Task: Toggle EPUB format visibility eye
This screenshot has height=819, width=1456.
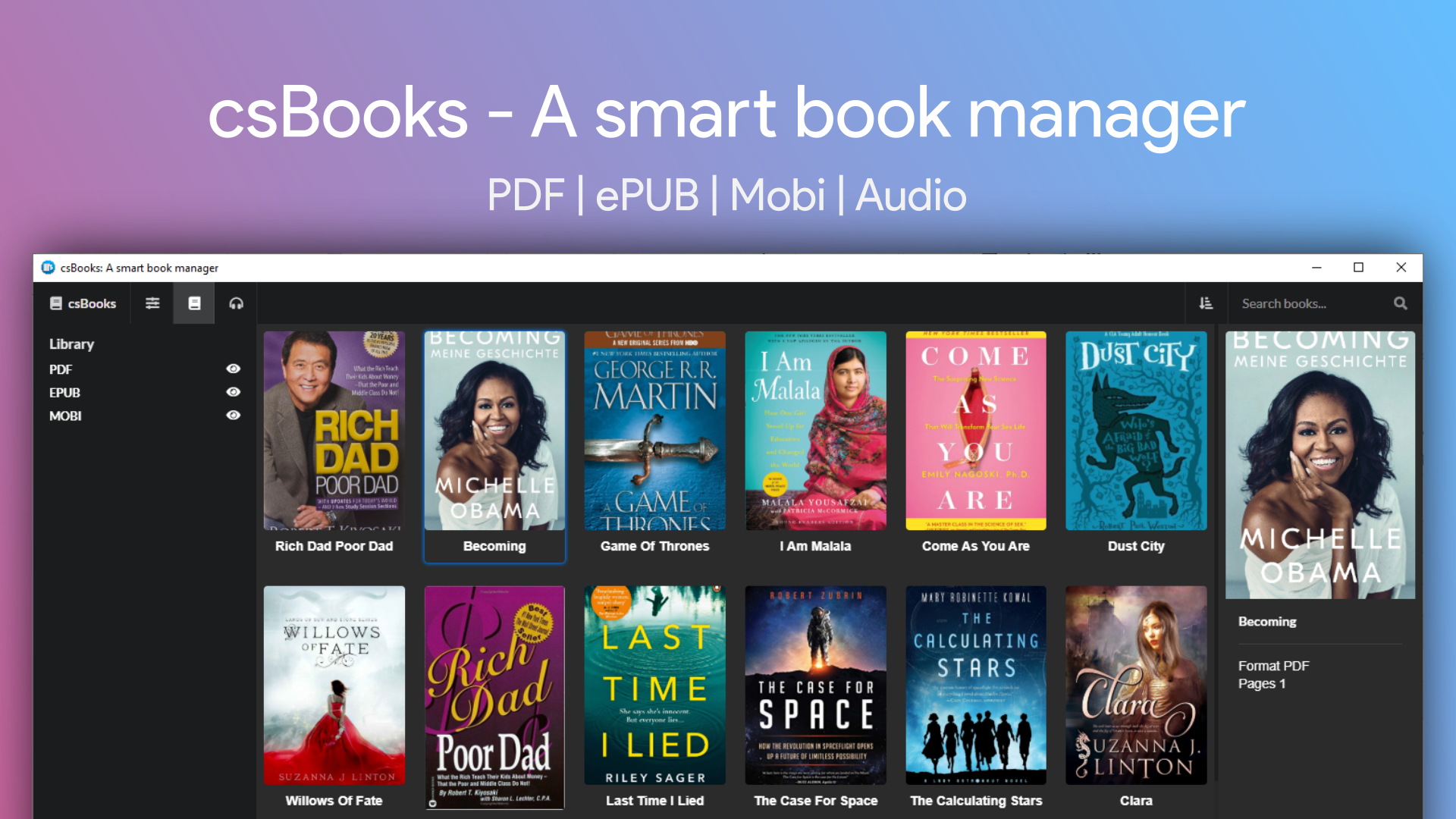Action: pyautogui.click(x=234, y=392)
